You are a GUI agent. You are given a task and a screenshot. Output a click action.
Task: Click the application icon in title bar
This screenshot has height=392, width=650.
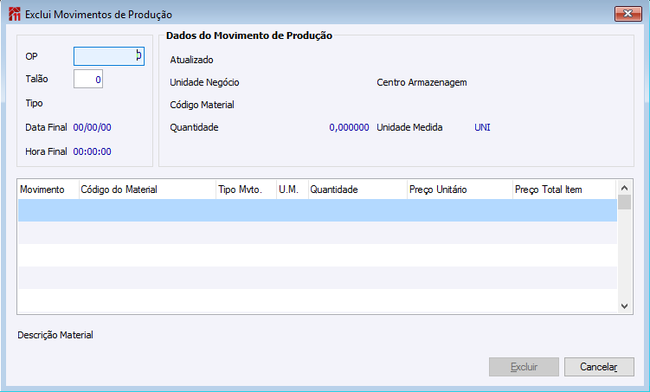click(x=14, y=14)
